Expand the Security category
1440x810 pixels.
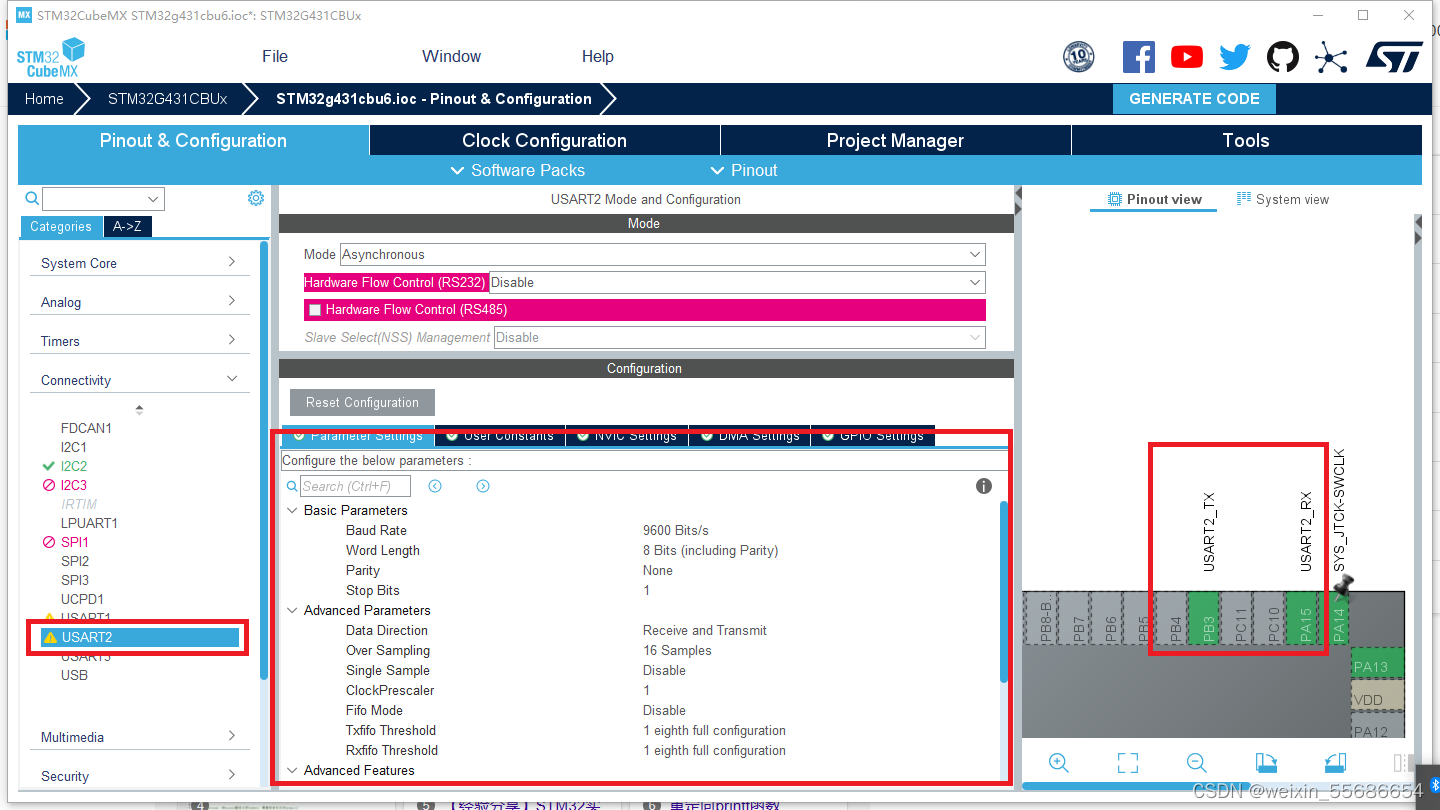139,776
